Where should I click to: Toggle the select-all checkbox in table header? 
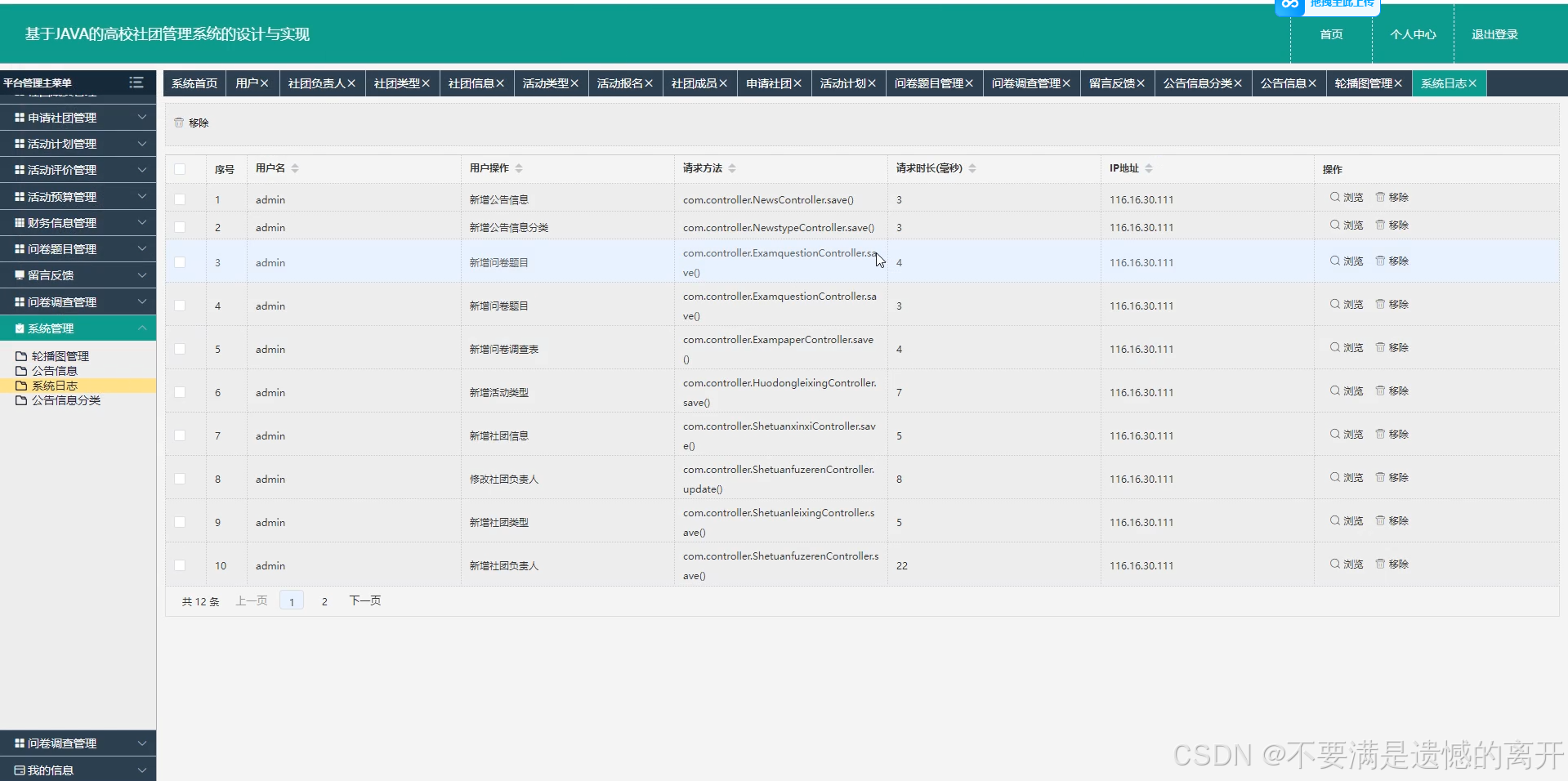180,169
